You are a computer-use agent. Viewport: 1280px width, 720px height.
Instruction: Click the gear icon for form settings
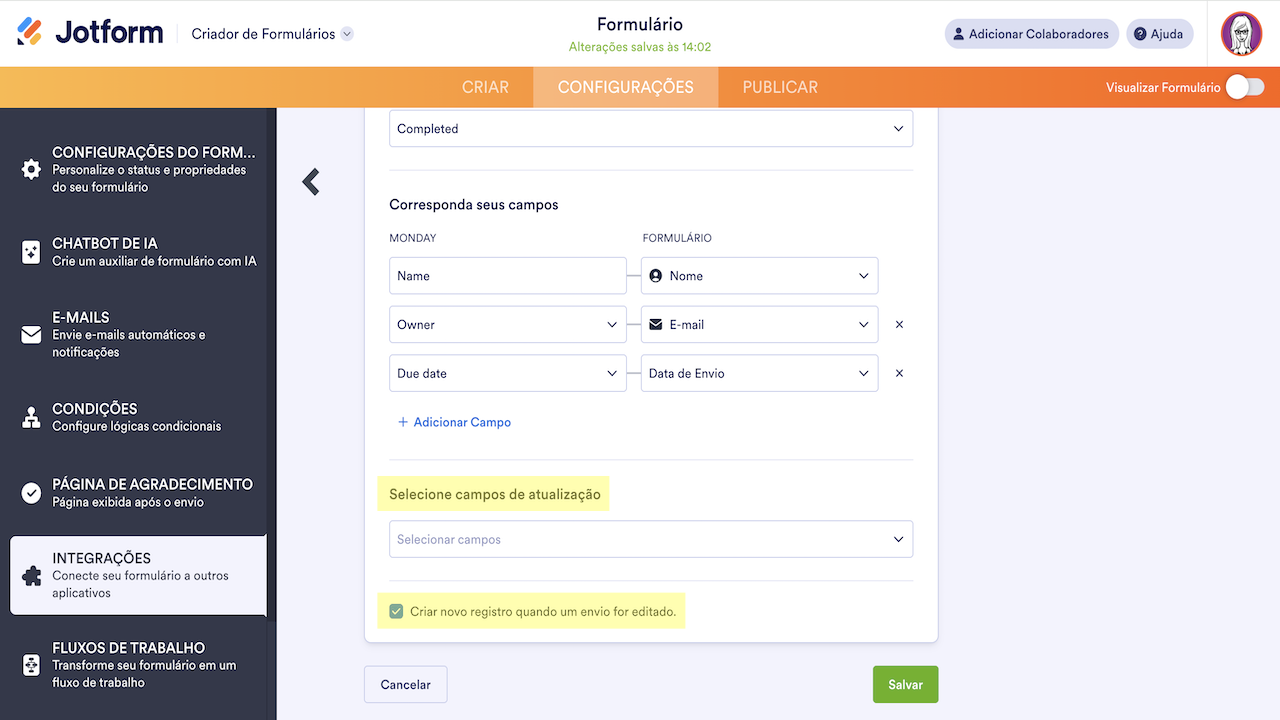(31, 169)
